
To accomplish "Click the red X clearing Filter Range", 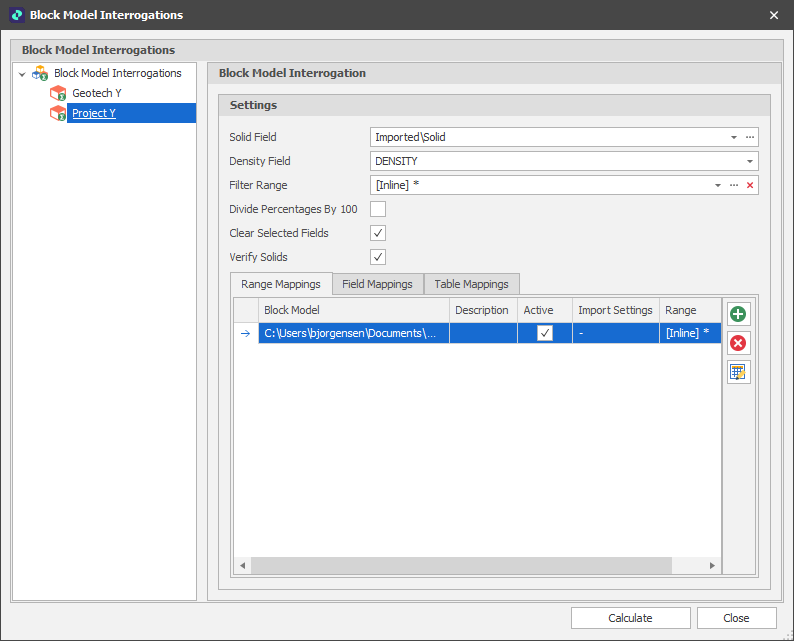I will coord(750,185).
